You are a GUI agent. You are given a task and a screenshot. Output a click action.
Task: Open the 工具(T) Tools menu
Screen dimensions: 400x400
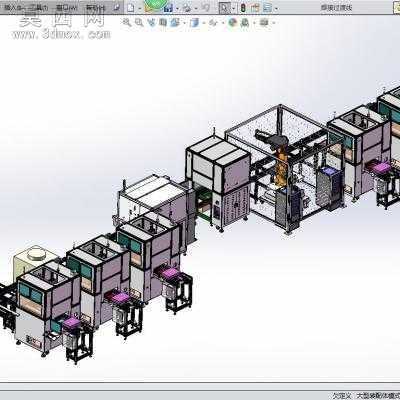(x=39, y=7)
